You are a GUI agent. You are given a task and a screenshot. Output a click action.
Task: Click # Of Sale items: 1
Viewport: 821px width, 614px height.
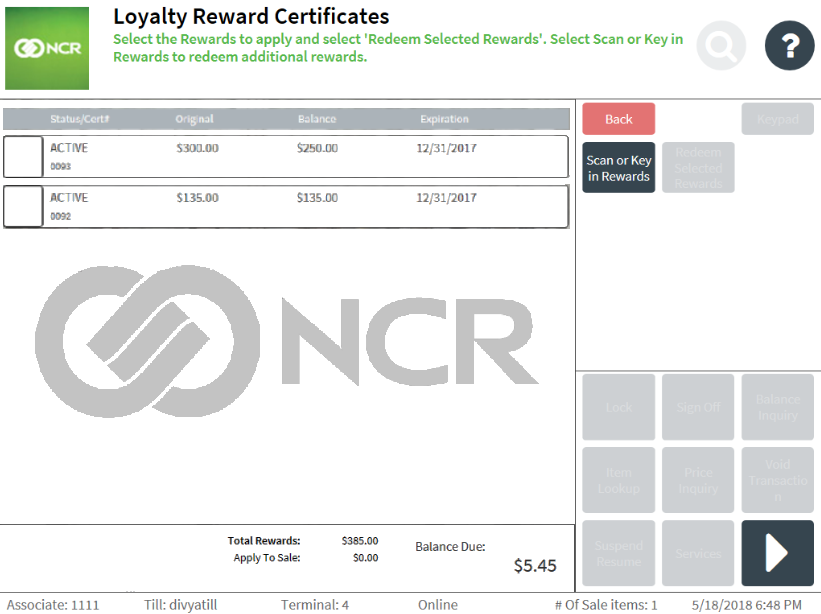[606, 605]
